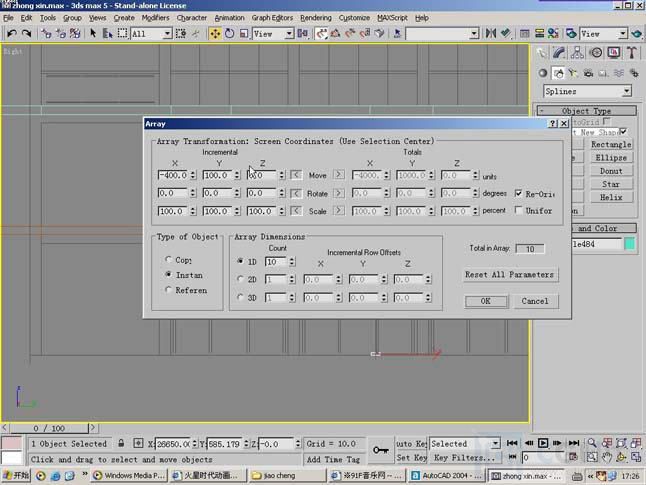Screen dimensions: 646x485
Task: Go to the animation start frame
Action: (512, 443)
